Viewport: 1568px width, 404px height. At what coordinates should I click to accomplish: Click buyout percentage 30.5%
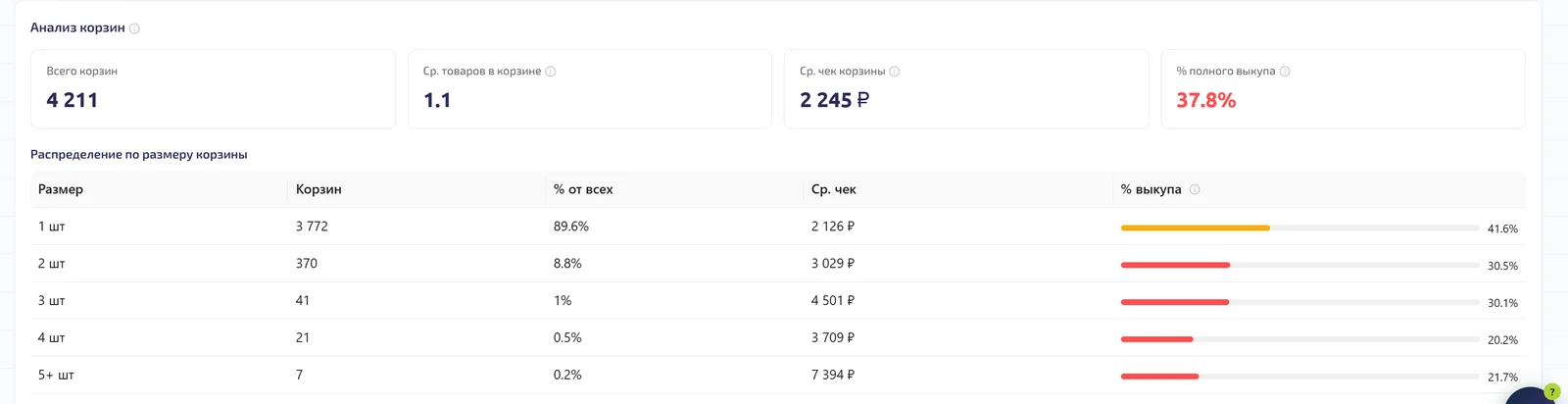coord(1502,267)
